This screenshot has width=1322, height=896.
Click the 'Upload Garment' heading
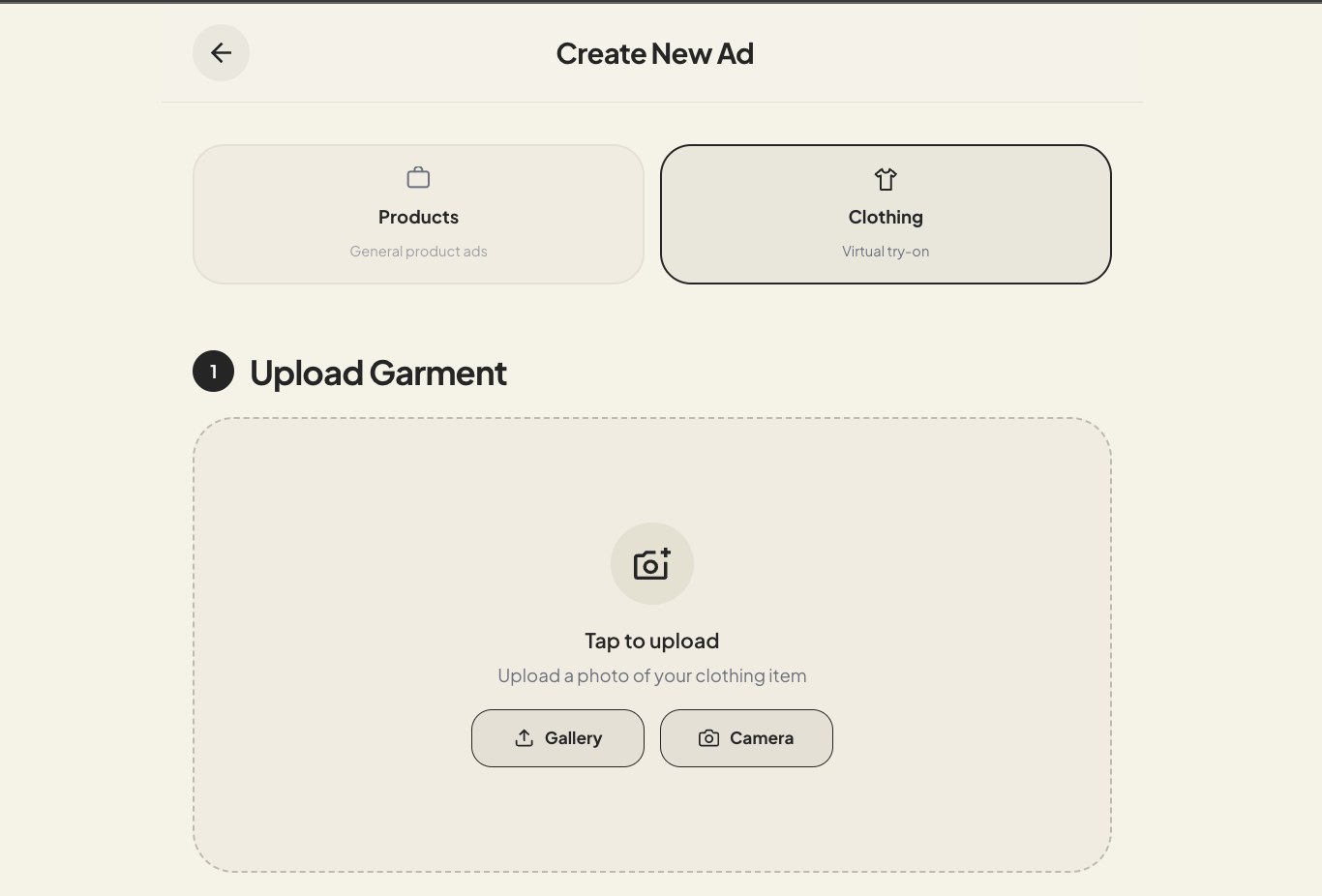click(x=378, y=373)
